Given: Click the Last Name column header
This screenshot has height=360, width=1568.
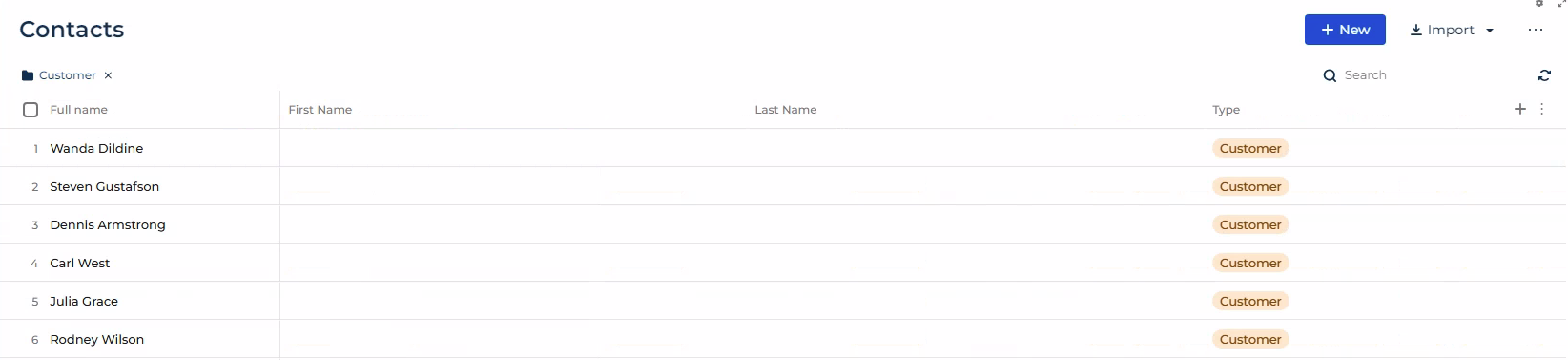Looking at the screenshot, I should (x=786, y=110).
